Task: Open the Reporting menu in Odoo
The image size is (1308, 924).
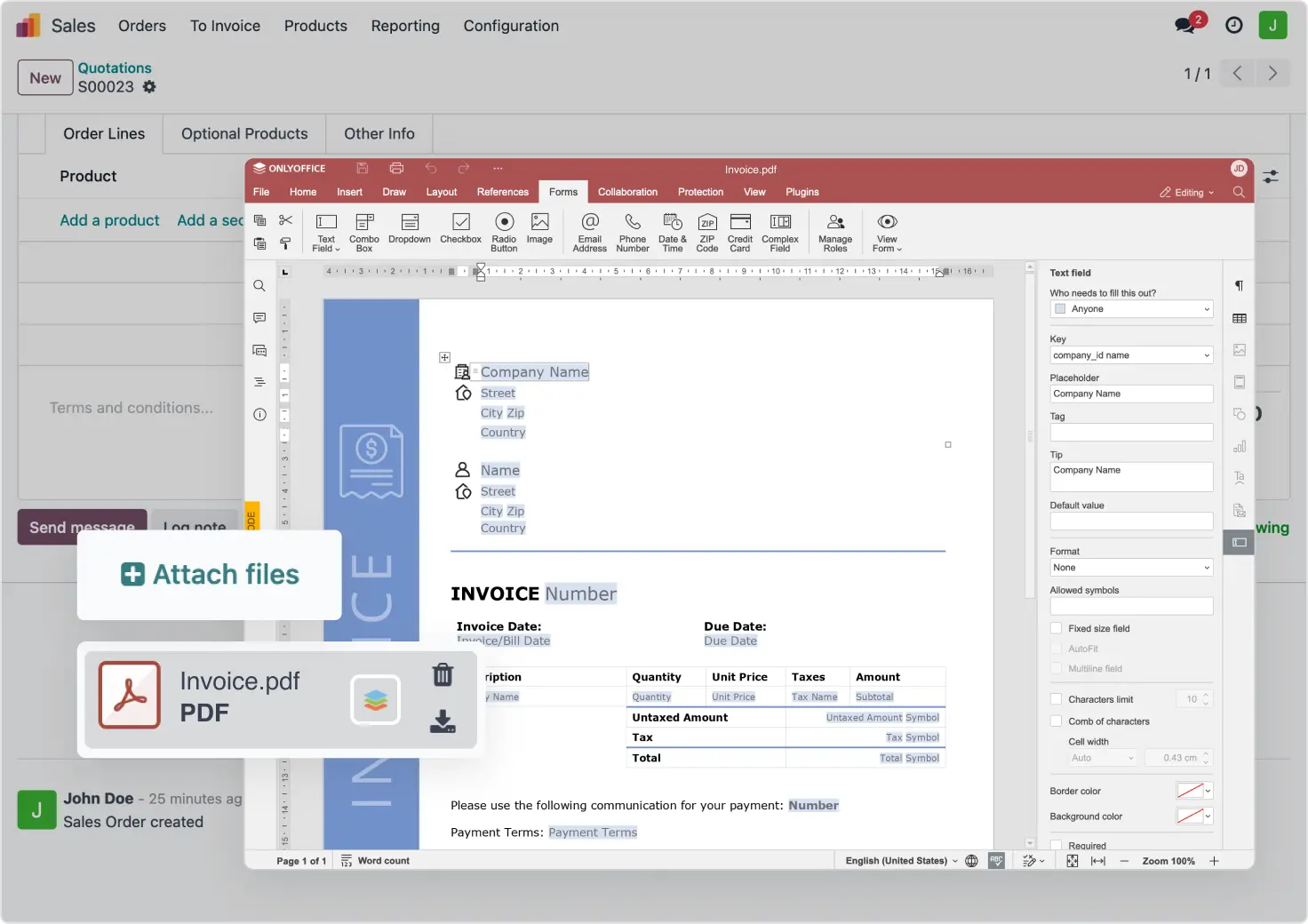Action: (x=405, y=26)
